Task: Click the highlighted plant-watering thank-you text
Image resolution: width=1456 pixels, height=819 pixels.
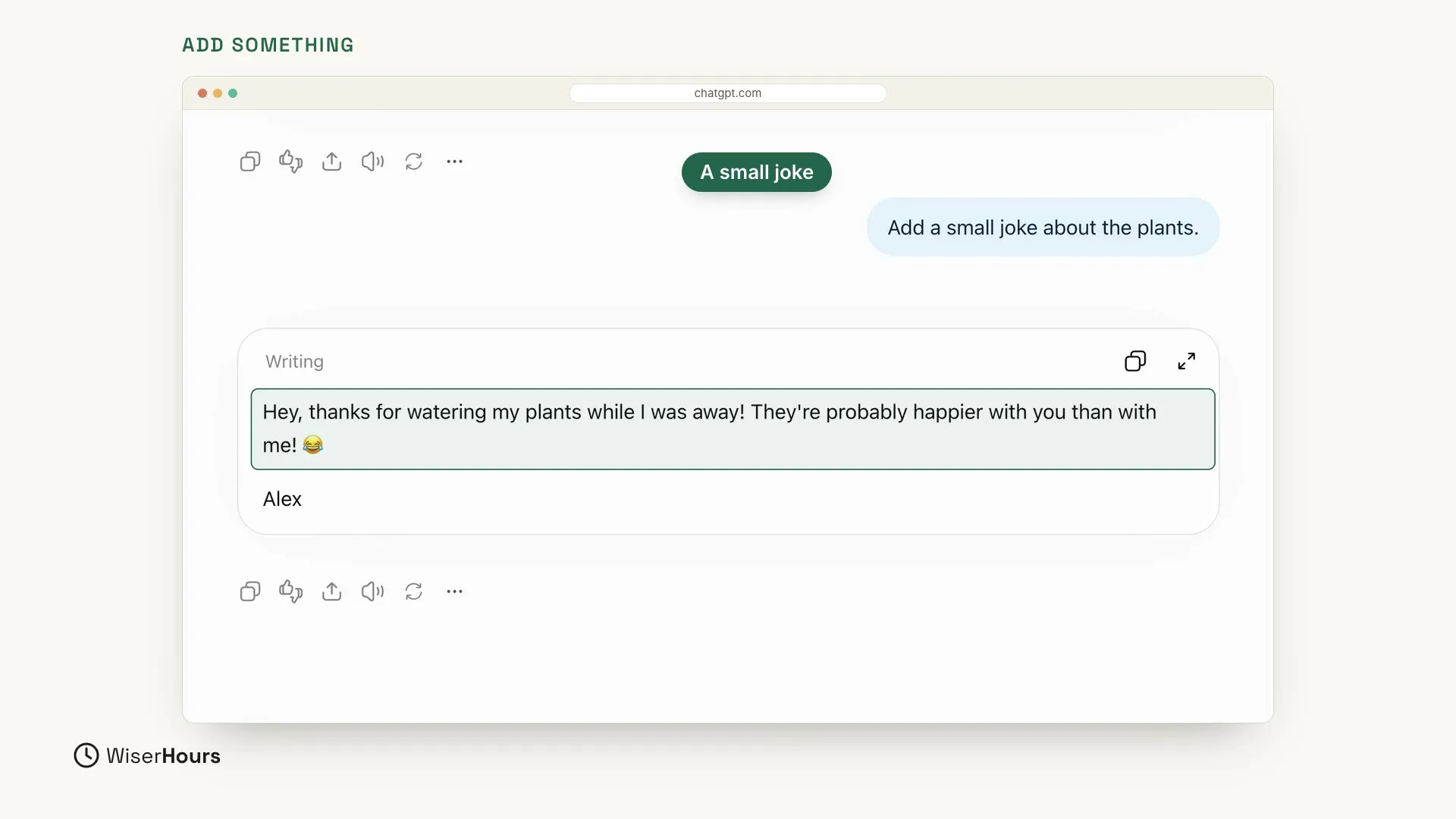Action: pyautogui.click(x=733, y=429)
